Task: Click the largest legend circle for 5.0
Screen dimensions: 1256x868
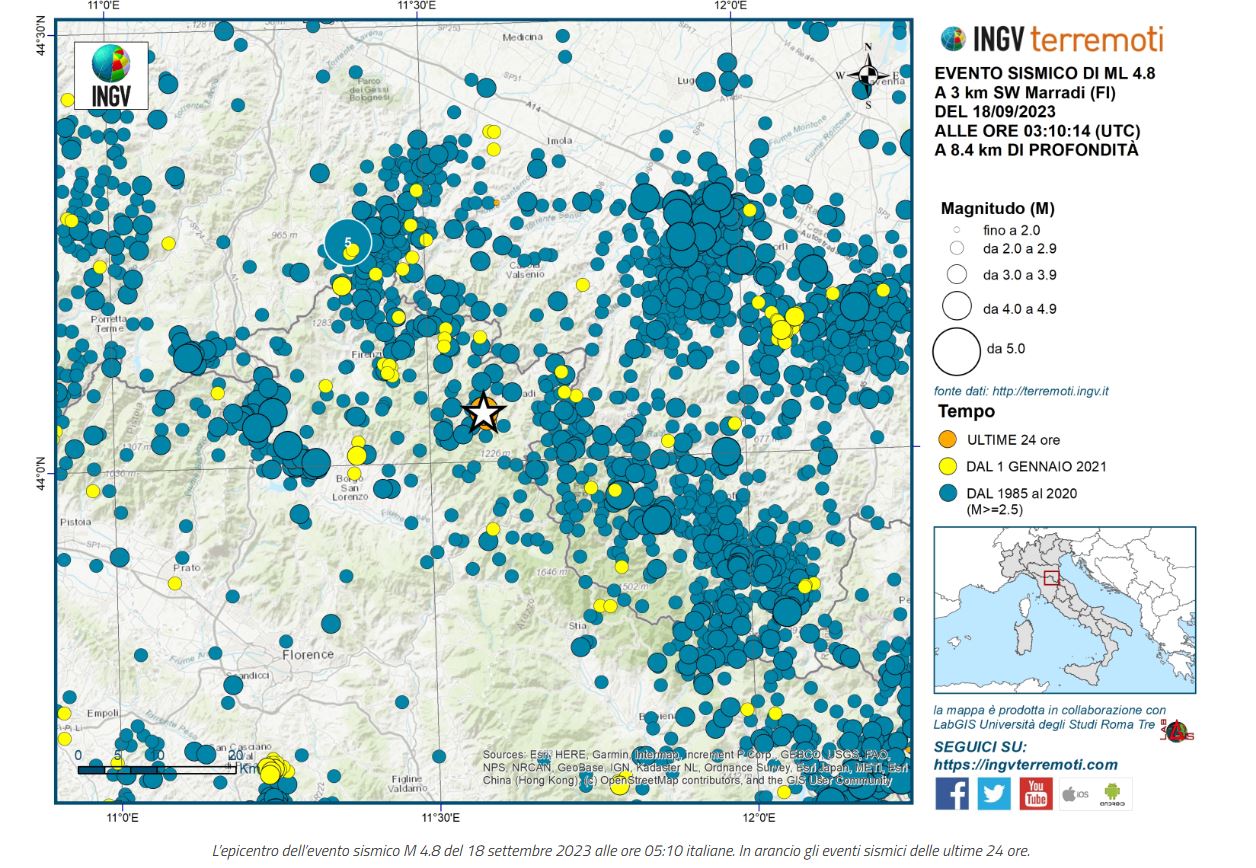Action: (x=956, y=350)
